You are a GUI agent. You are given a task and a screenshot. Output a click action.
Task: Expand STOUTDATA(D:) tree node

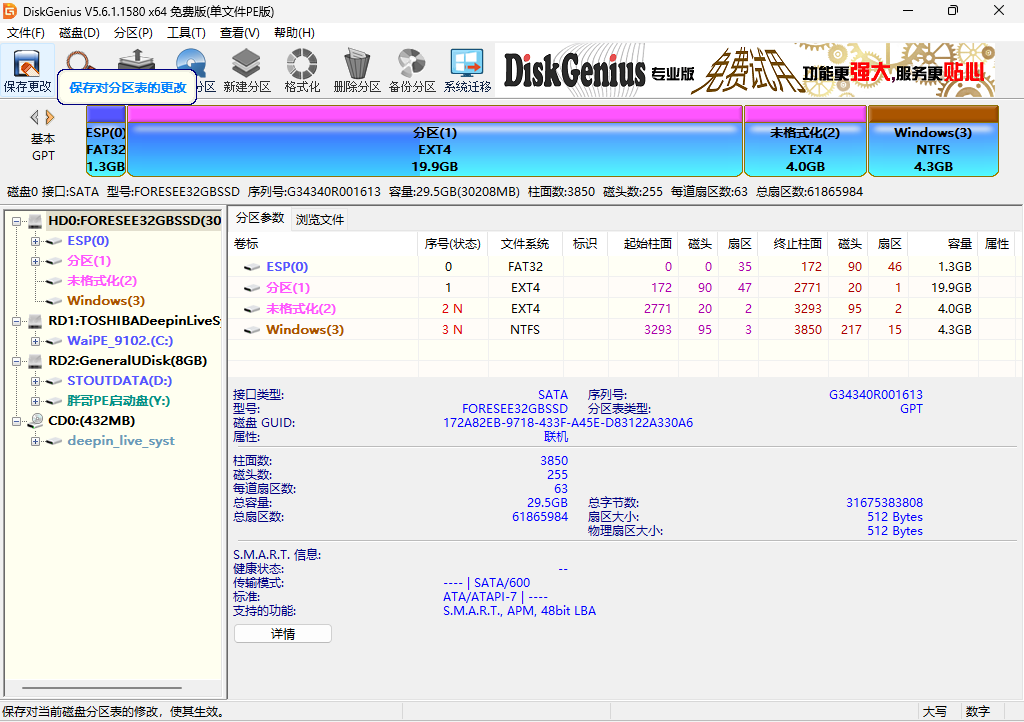tap(35, 381)
